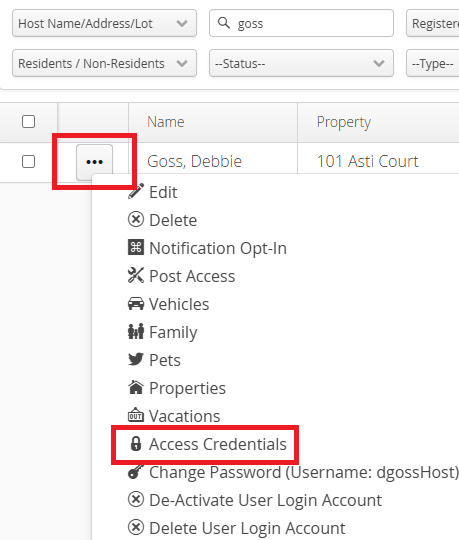Click the search field containing goss
The image size is (459, 540).
pos(301,23)
